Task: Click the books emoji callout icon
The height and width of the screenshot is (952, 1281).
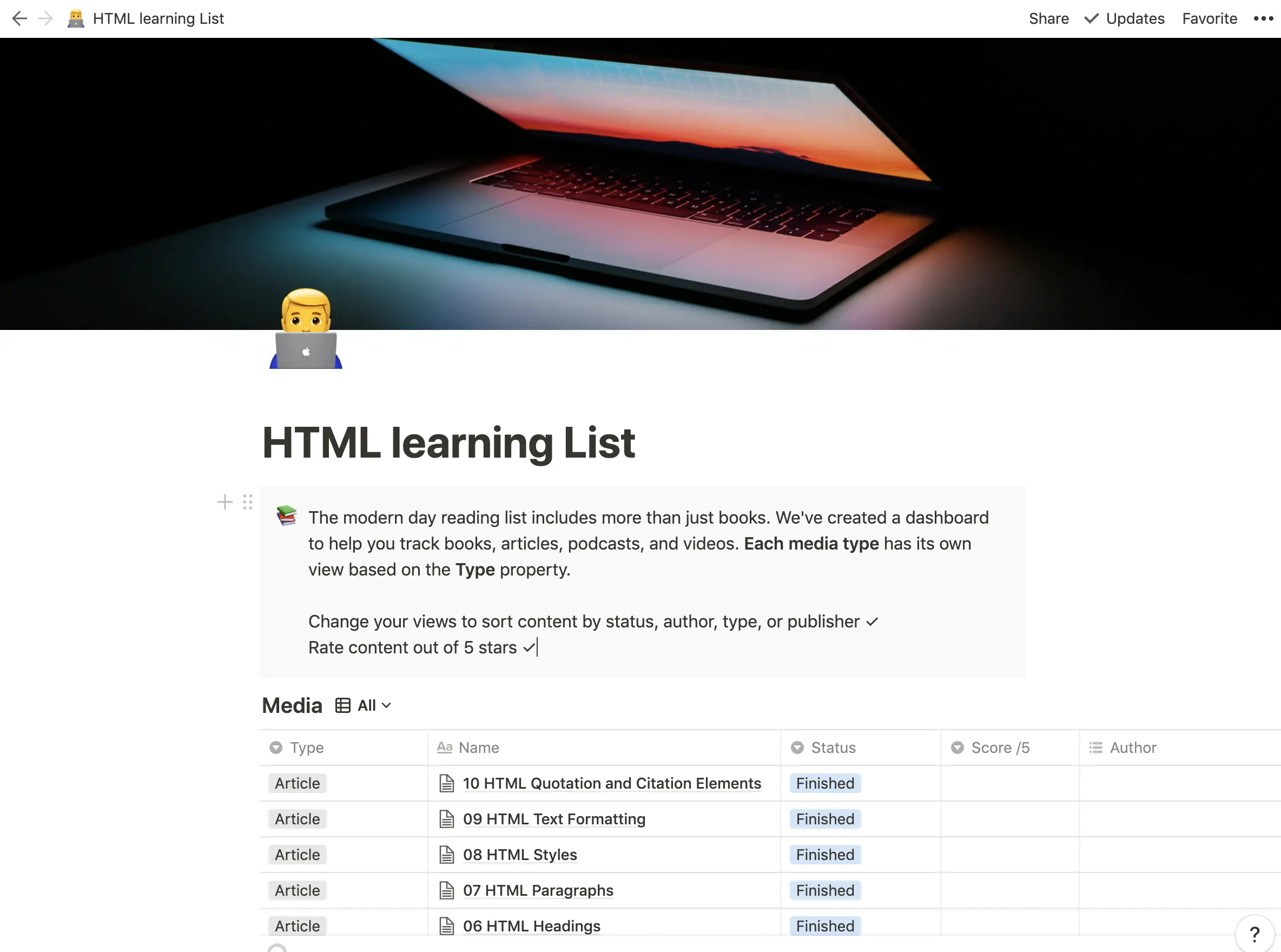Action: [x=286, y=515]
